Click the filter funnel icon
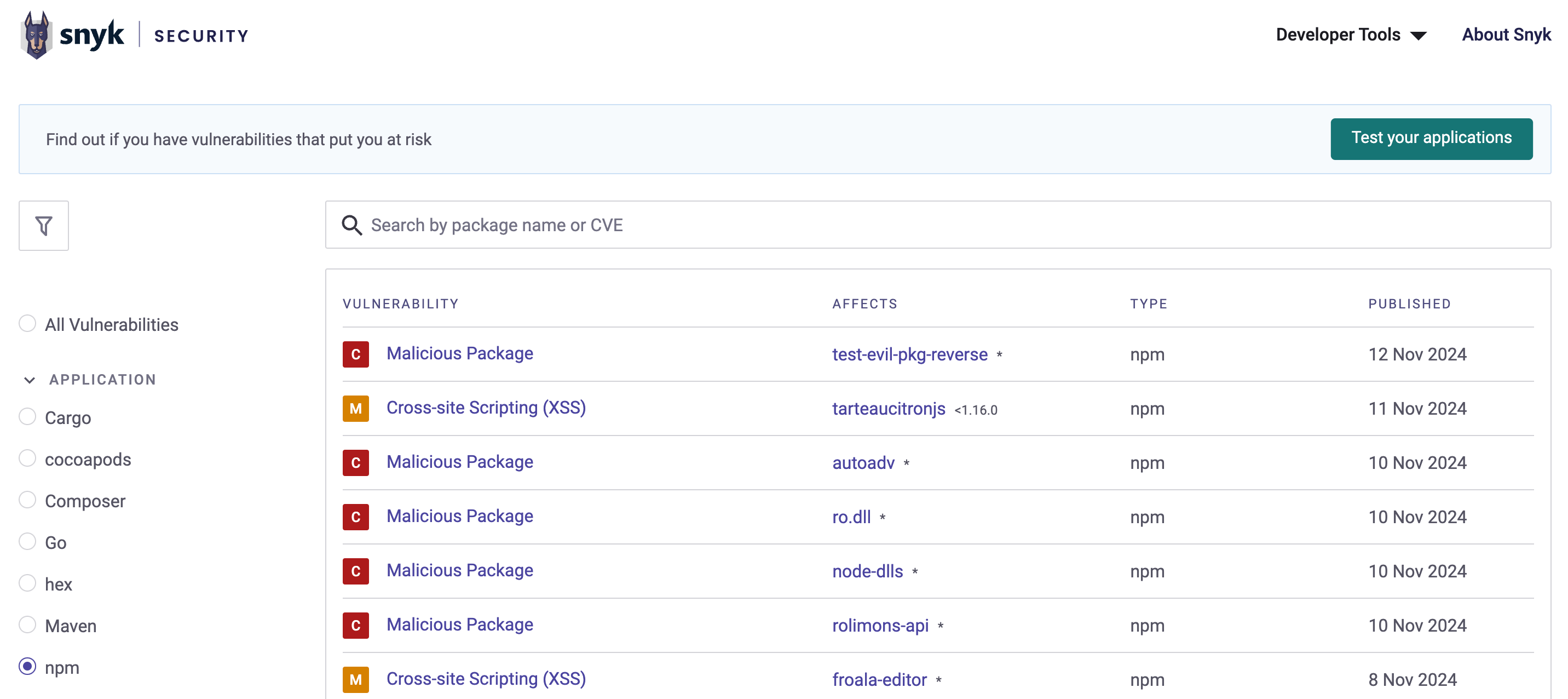Screen dimensions: 1568x699 click(x=44, y=225)
